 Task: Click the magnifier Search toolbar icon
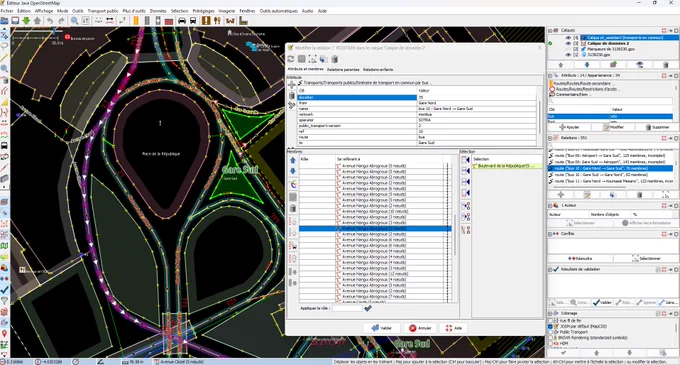75,20
